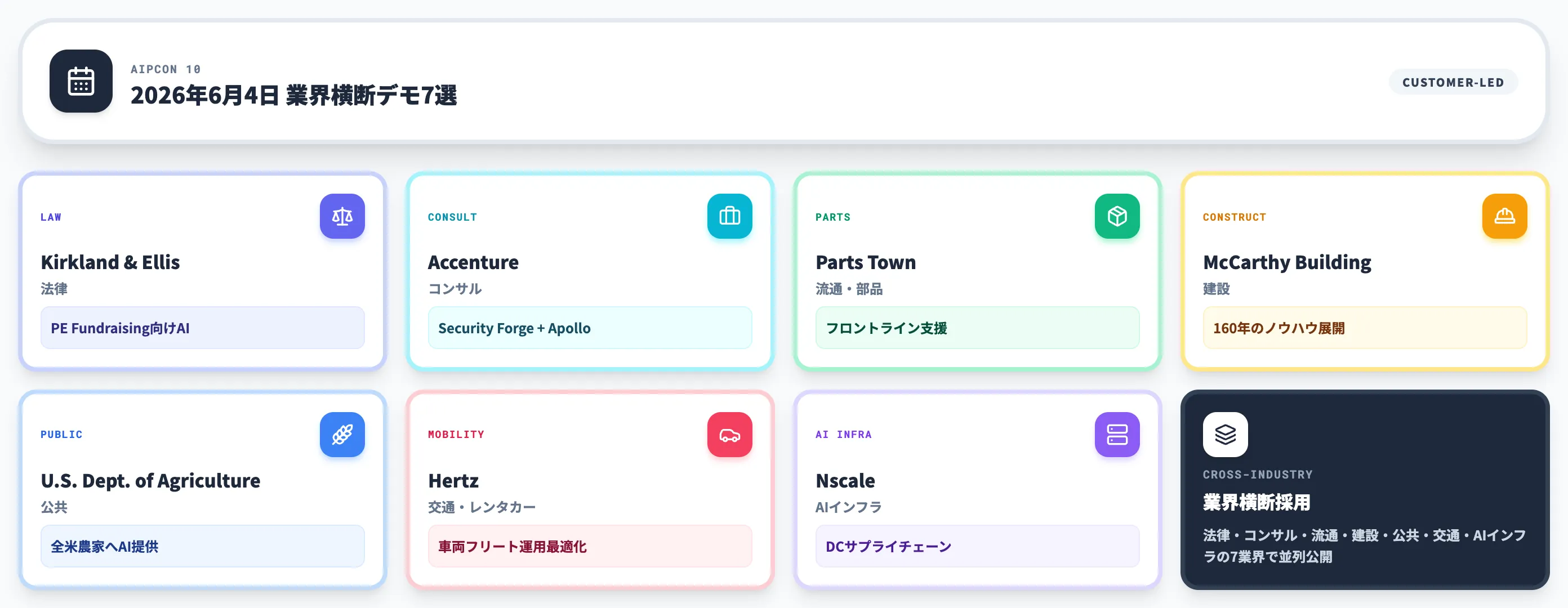Click the calendar icon in the header
1568x608 pixels.
pyautogui.click(x=81, y=81)
